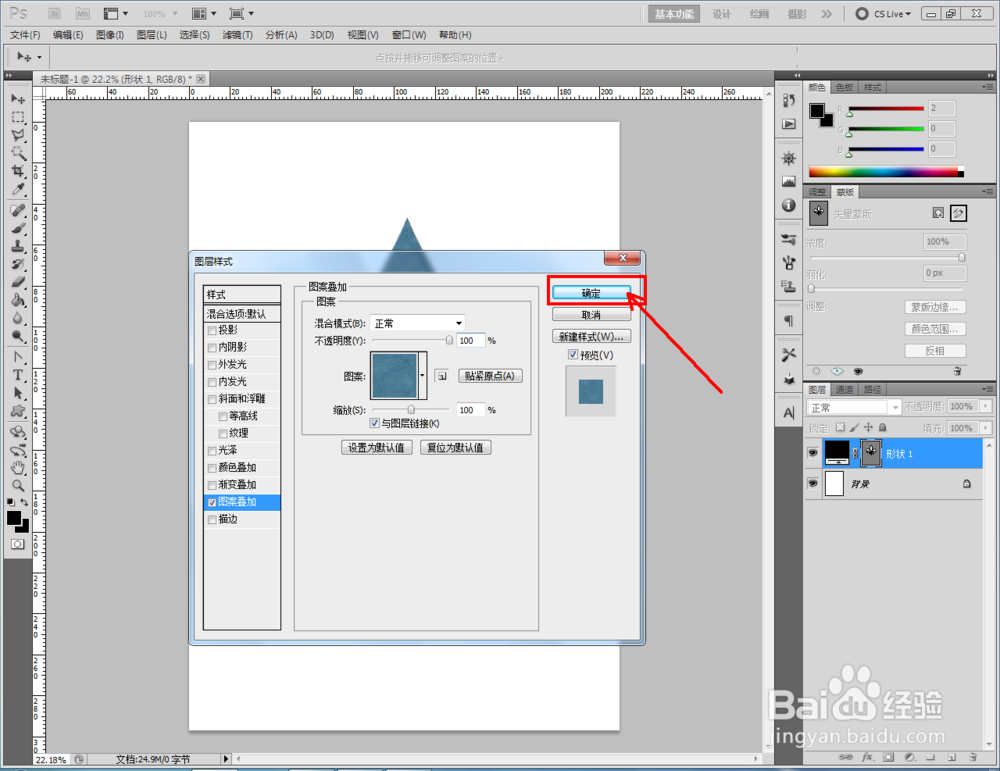The image size is (1000, 771).
Task: Hide the 背景 layer with its eye toggle
Action: [x=813, y=483]
